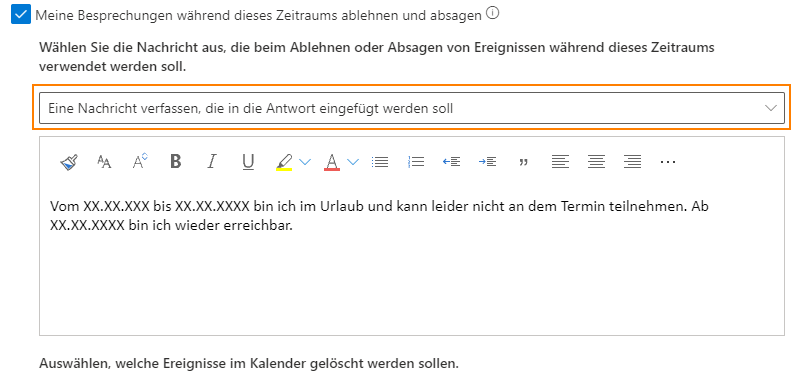Screen dimensions: 798x379
Task: Increase the paragraph indent
Action: [x=487, y=162]
